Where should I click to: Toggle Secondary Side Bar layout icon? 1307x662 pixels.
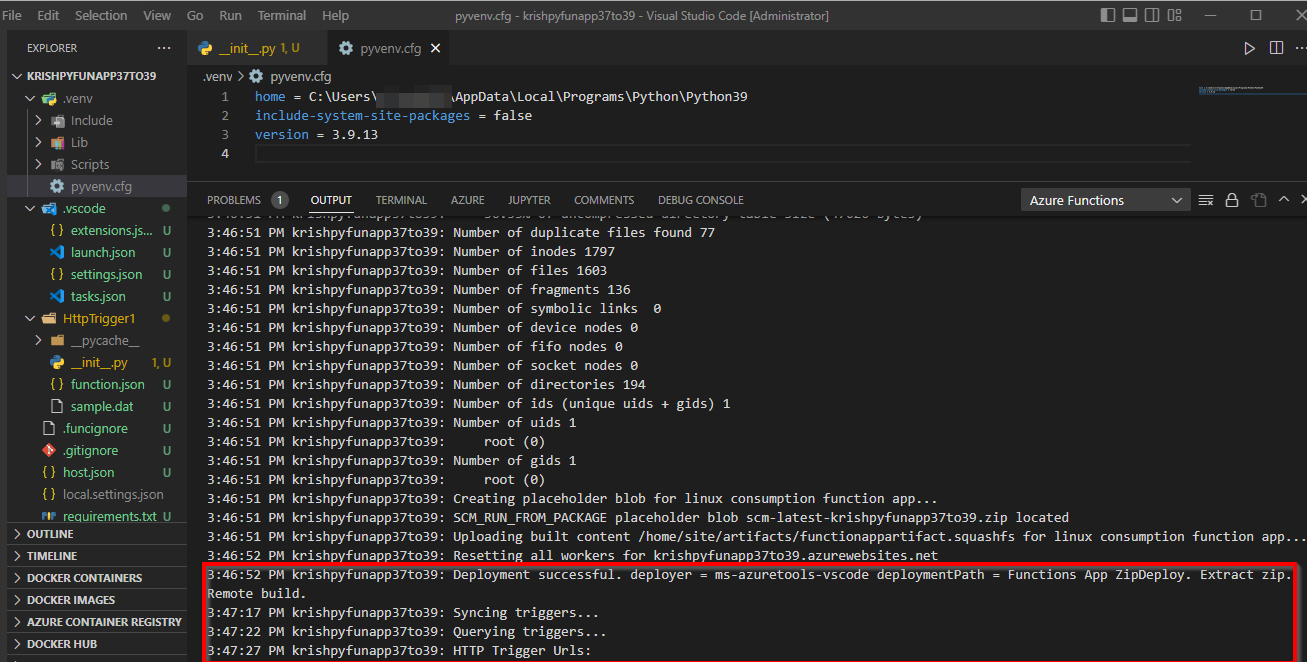(1153, 15)
